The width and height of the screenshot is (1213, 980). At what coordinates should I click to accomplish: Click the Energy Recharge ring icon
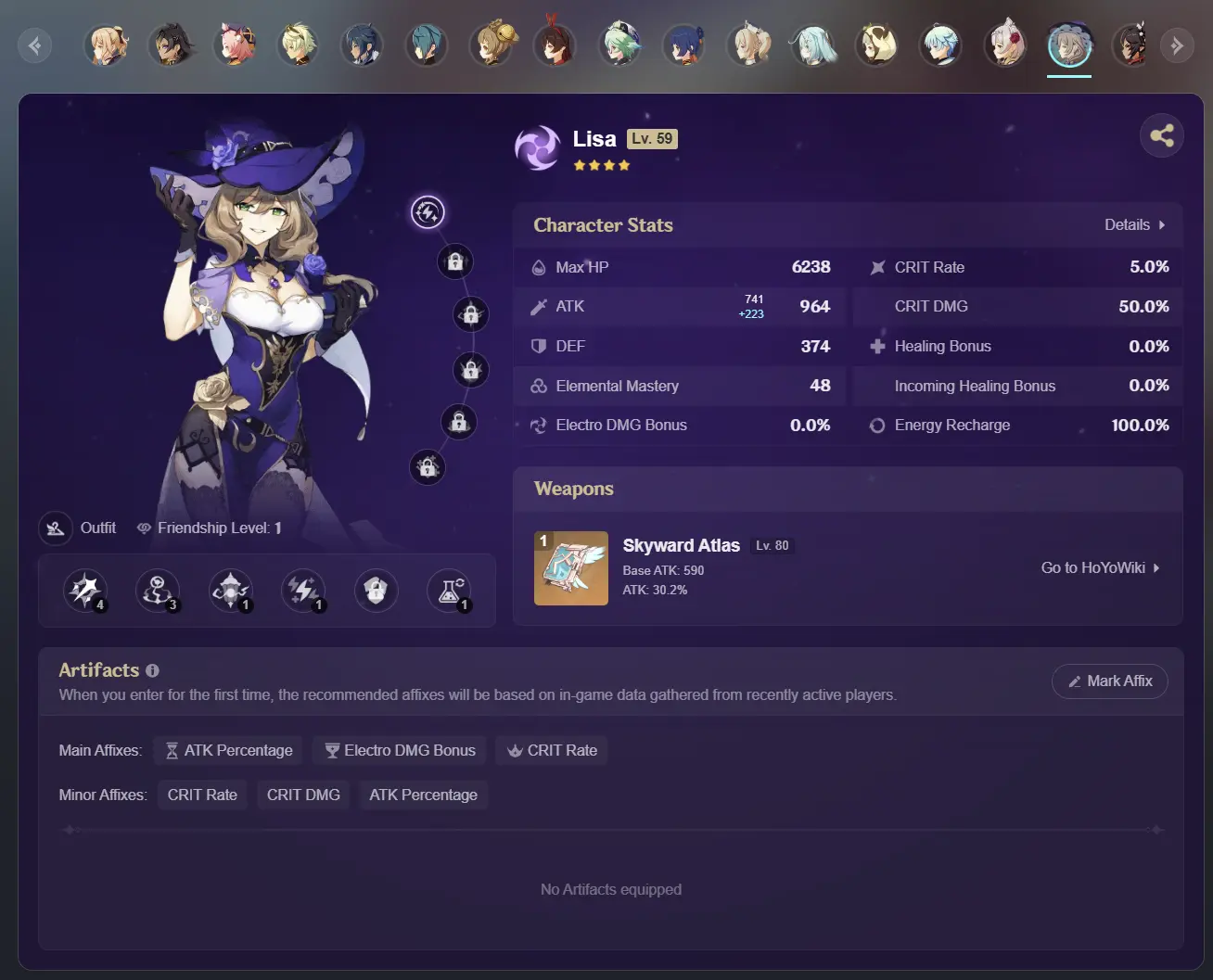[877, 426]
